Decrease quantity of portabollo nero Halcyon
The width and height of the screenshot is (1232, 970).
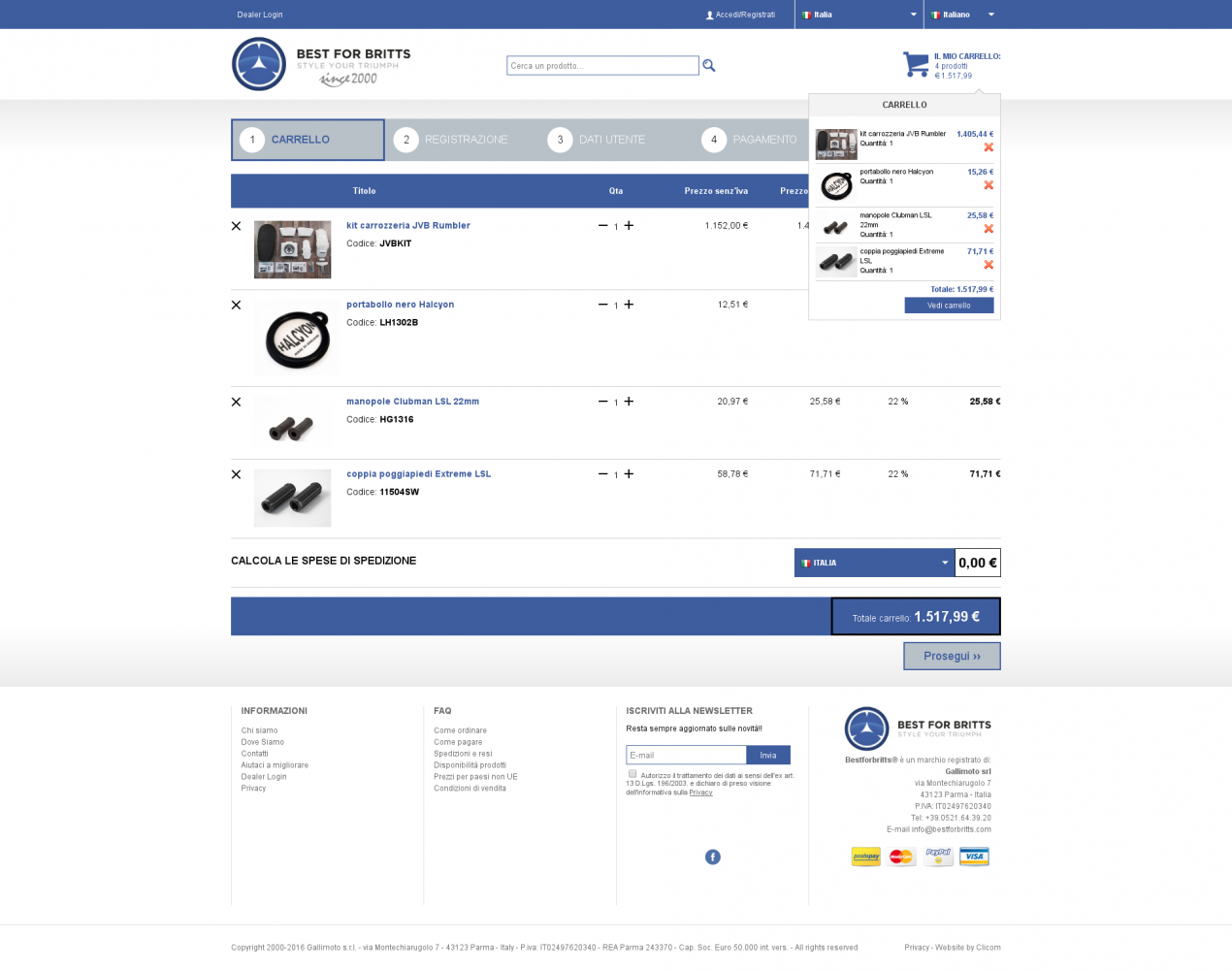point(602,305)
